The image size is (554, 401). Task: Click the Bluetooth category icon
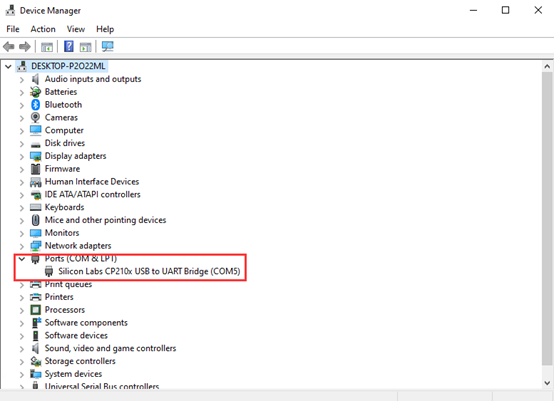tap(35, 105)
